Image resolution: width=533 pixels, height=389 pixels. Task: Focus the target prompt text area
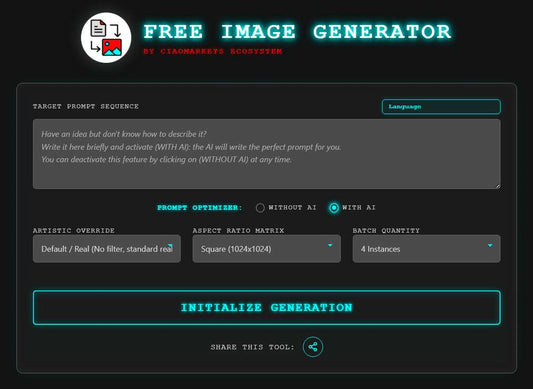pos(267,154)
